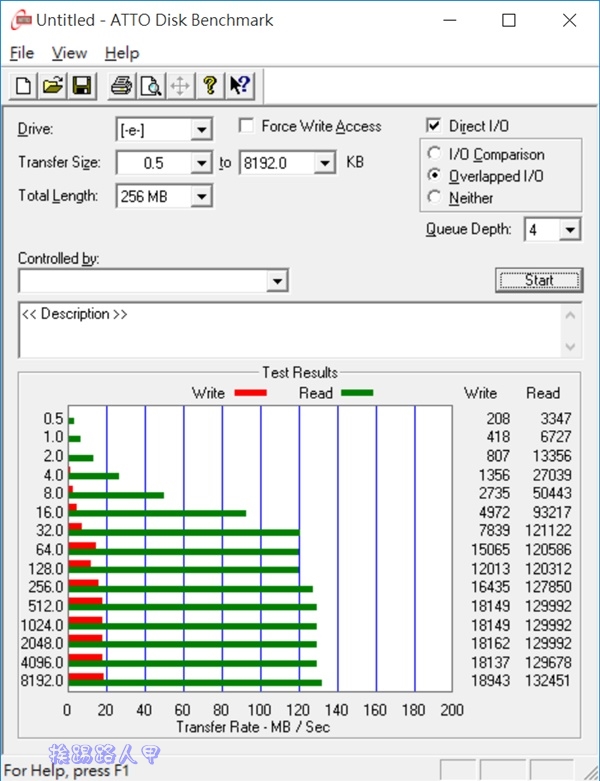Click Description scrollbar down arrow
The height and width of the screenshot is (781, 600).
click(571, 347)
